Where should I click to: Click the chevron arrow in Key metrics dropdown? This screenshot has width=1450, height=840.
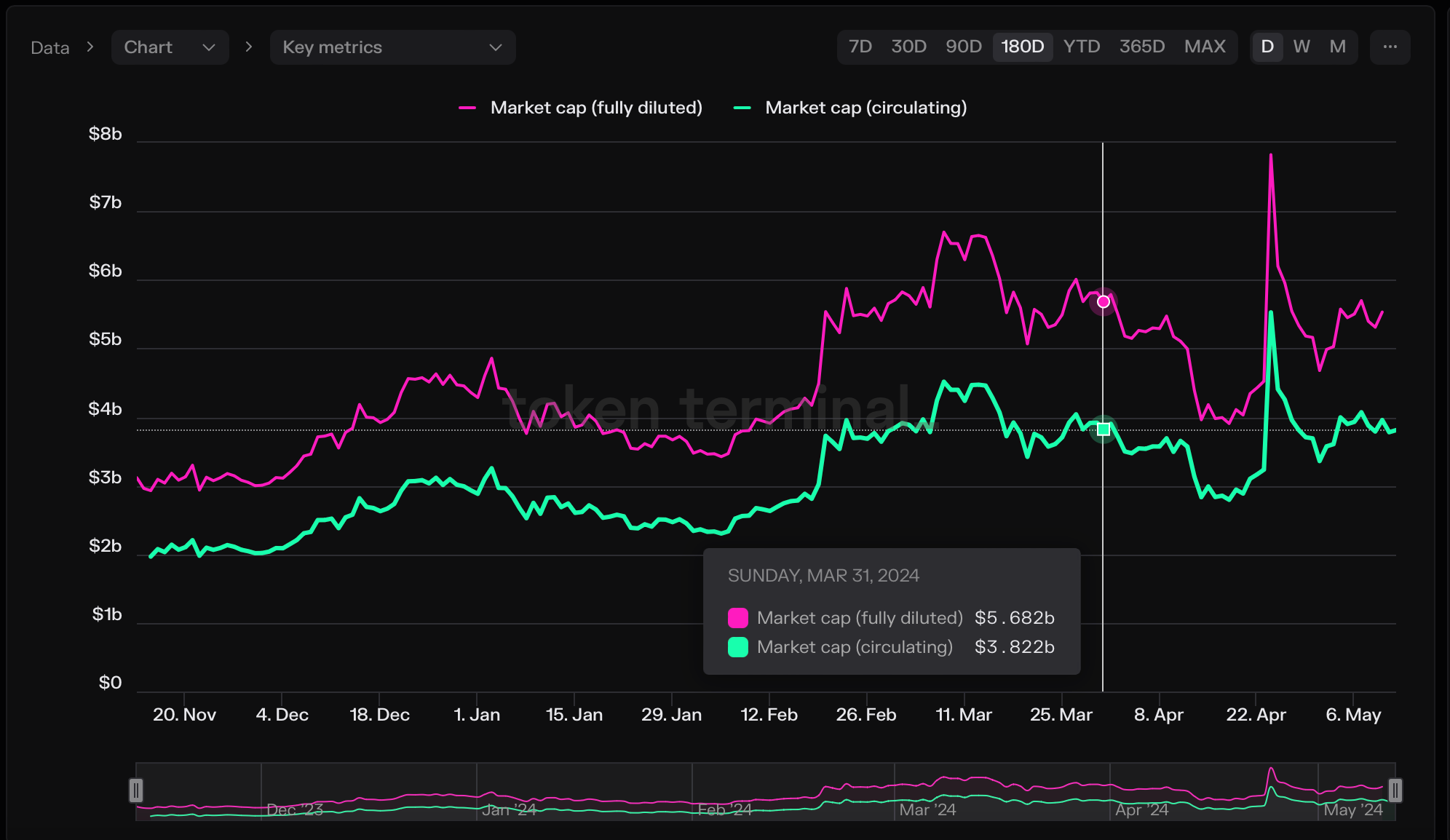[496, 47]
